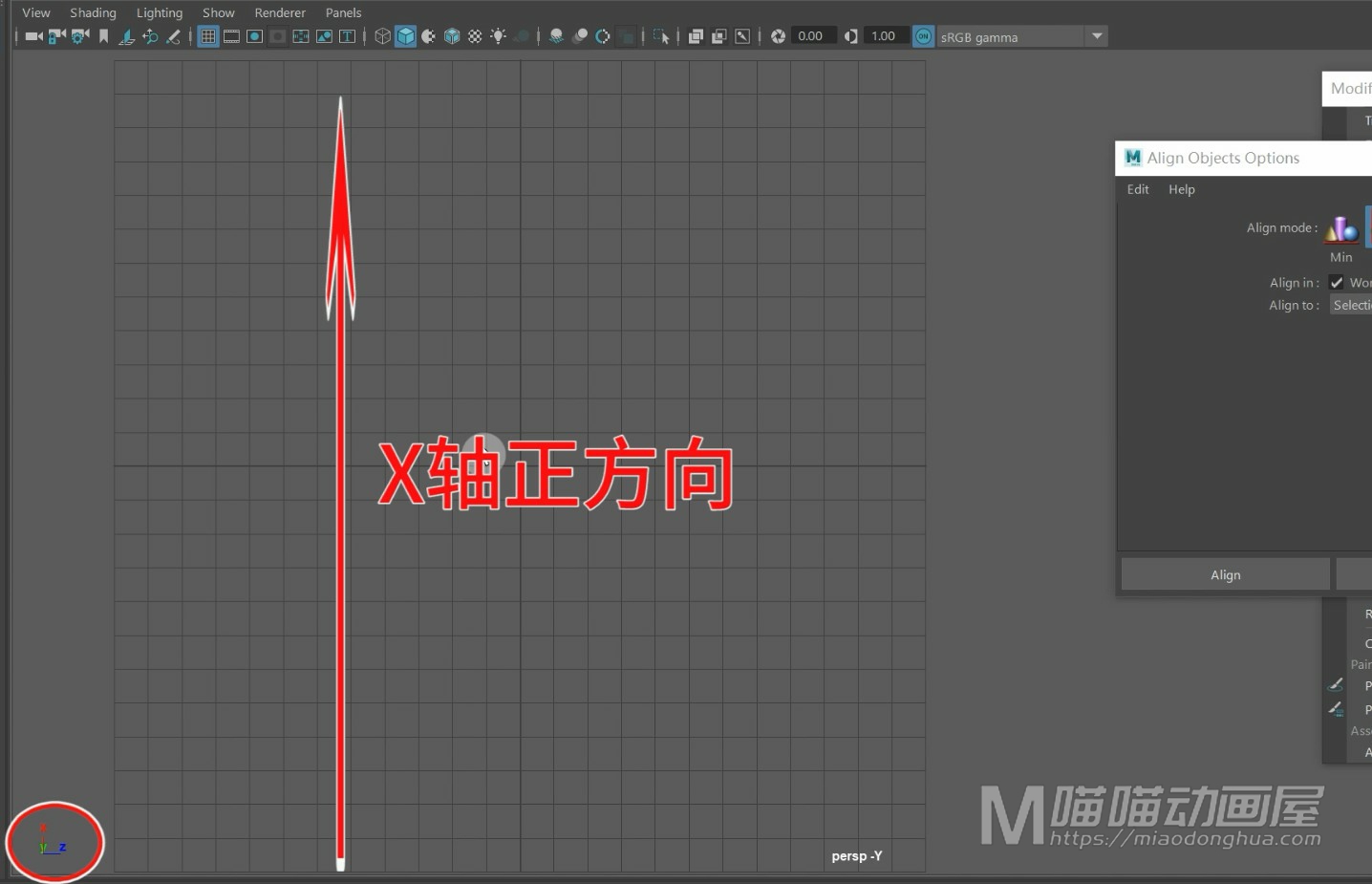Edit the Exposure value 0.00
The width and height of the screenshot is (1372, 884).
click(x=812, y=36)
